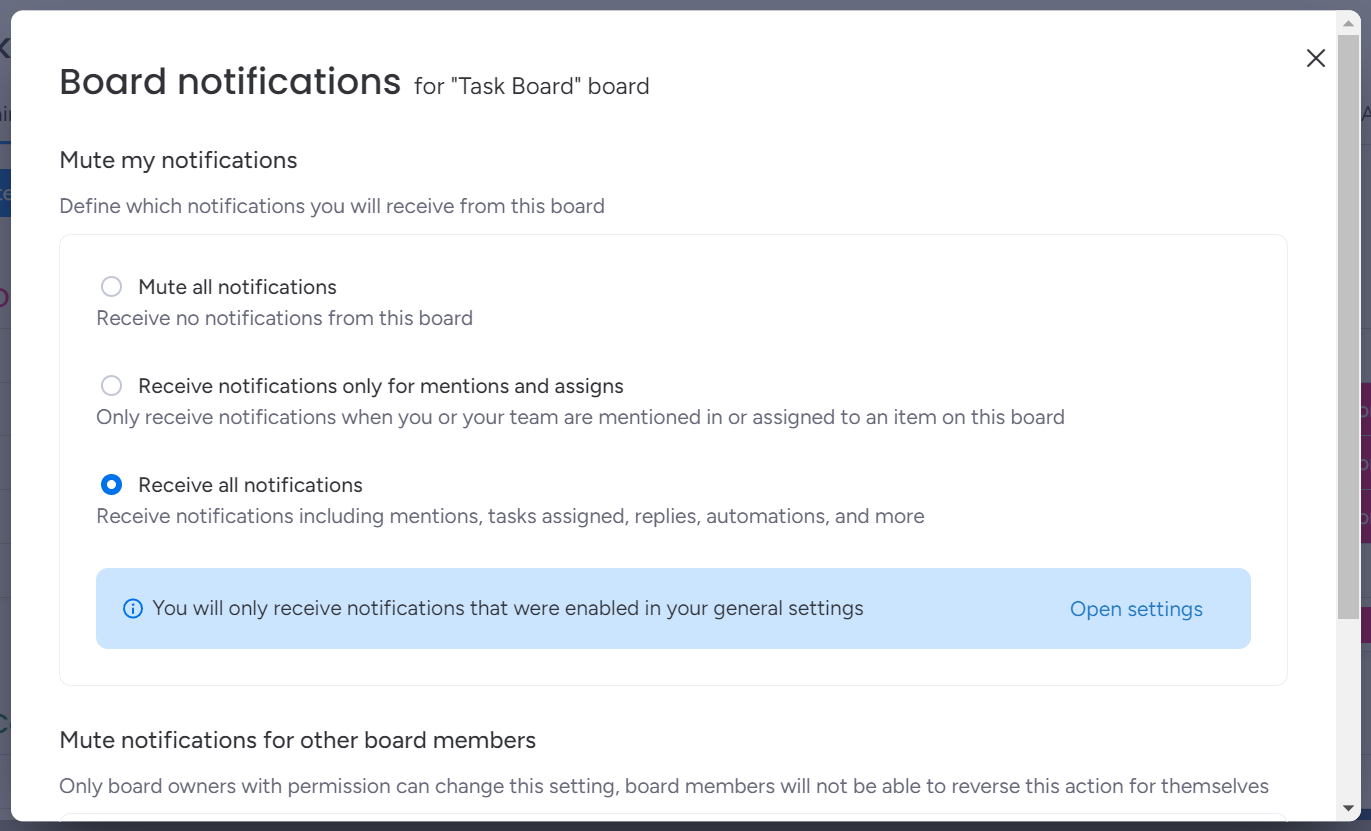The image size is (1371, 831).
Task: Click the "Mute all notifications" label text
Action: (x=236, y=287)
